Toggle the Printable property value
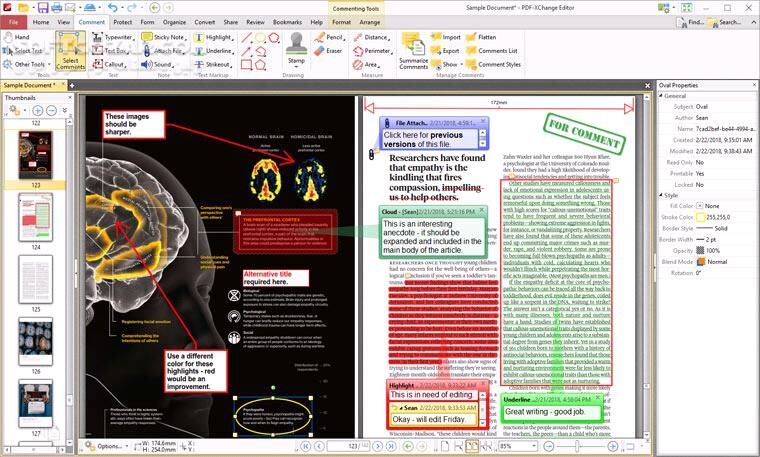760x457 pixels. coord(700,173)
